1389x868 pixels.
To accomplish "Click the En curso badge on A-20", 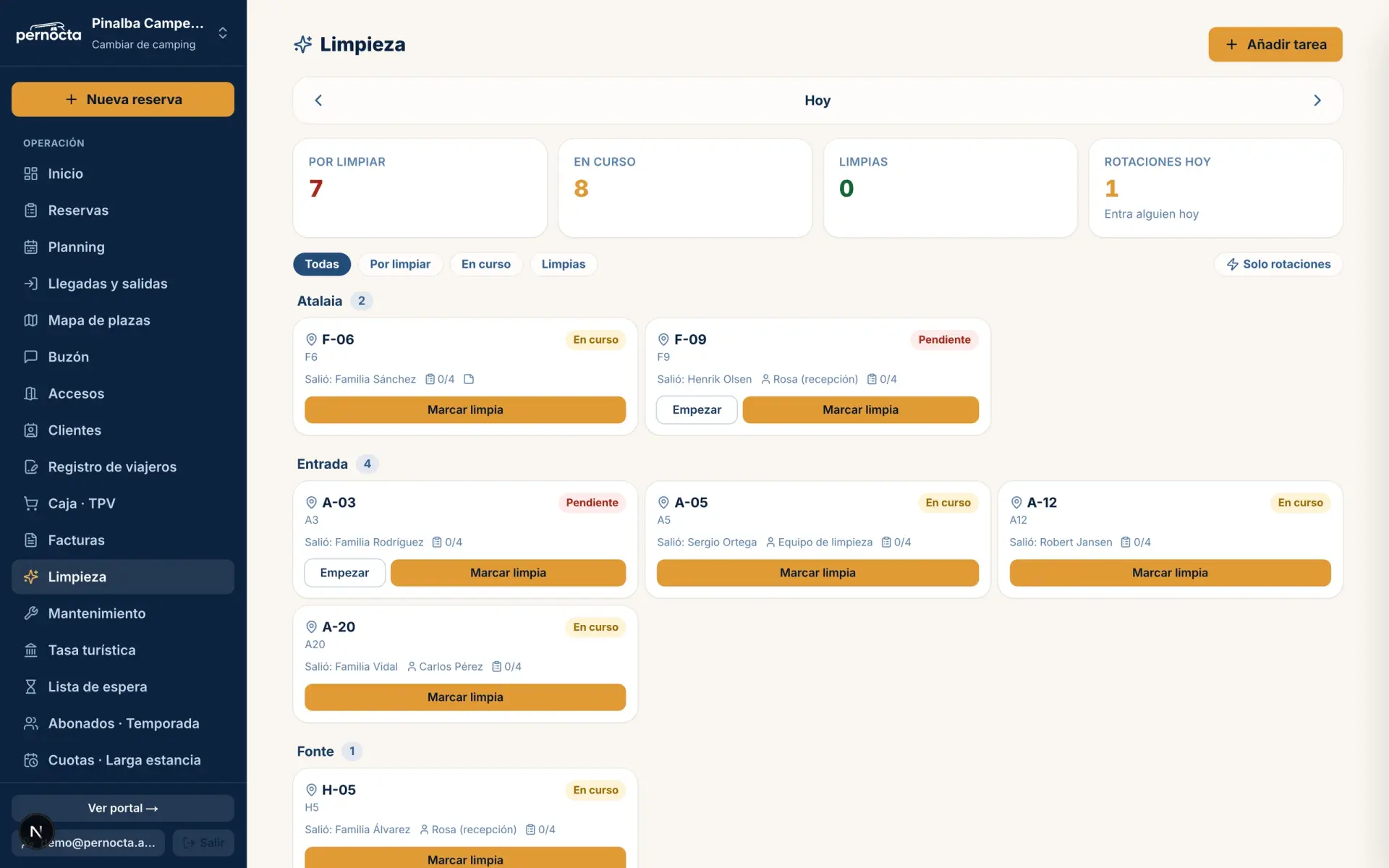I will pos(595,627).
